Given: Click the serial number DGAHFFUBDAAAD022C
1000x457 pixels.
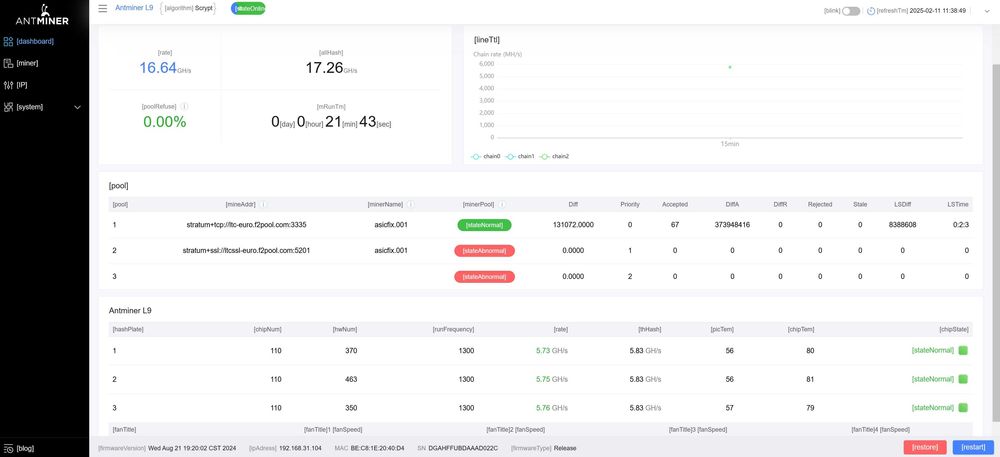Looking at the screenshot, I should click(x=463, y=448).
